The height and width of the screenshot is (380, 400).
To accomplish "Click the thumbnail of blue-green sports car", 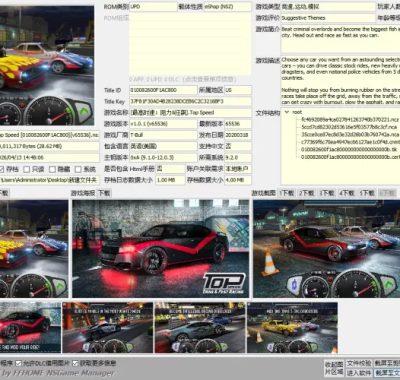I will point(200,327).
